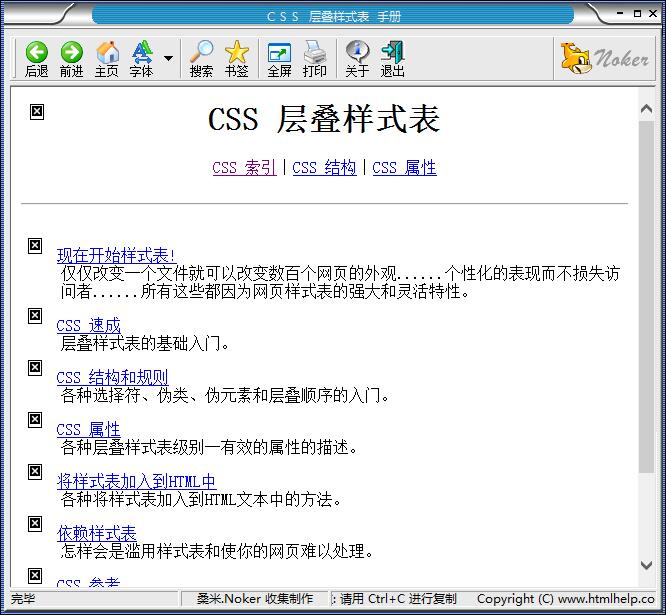Switch to 全屏 fullscreen mode

pyautogui.click(x=279, y=59)
